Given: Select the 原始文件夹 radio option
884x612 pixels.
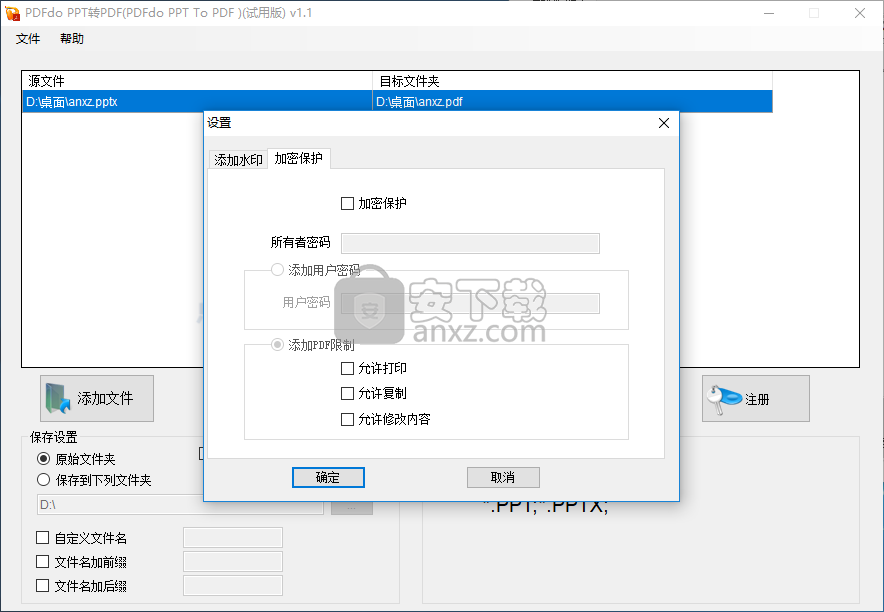Looking at the screenshot, I should 43,459.
